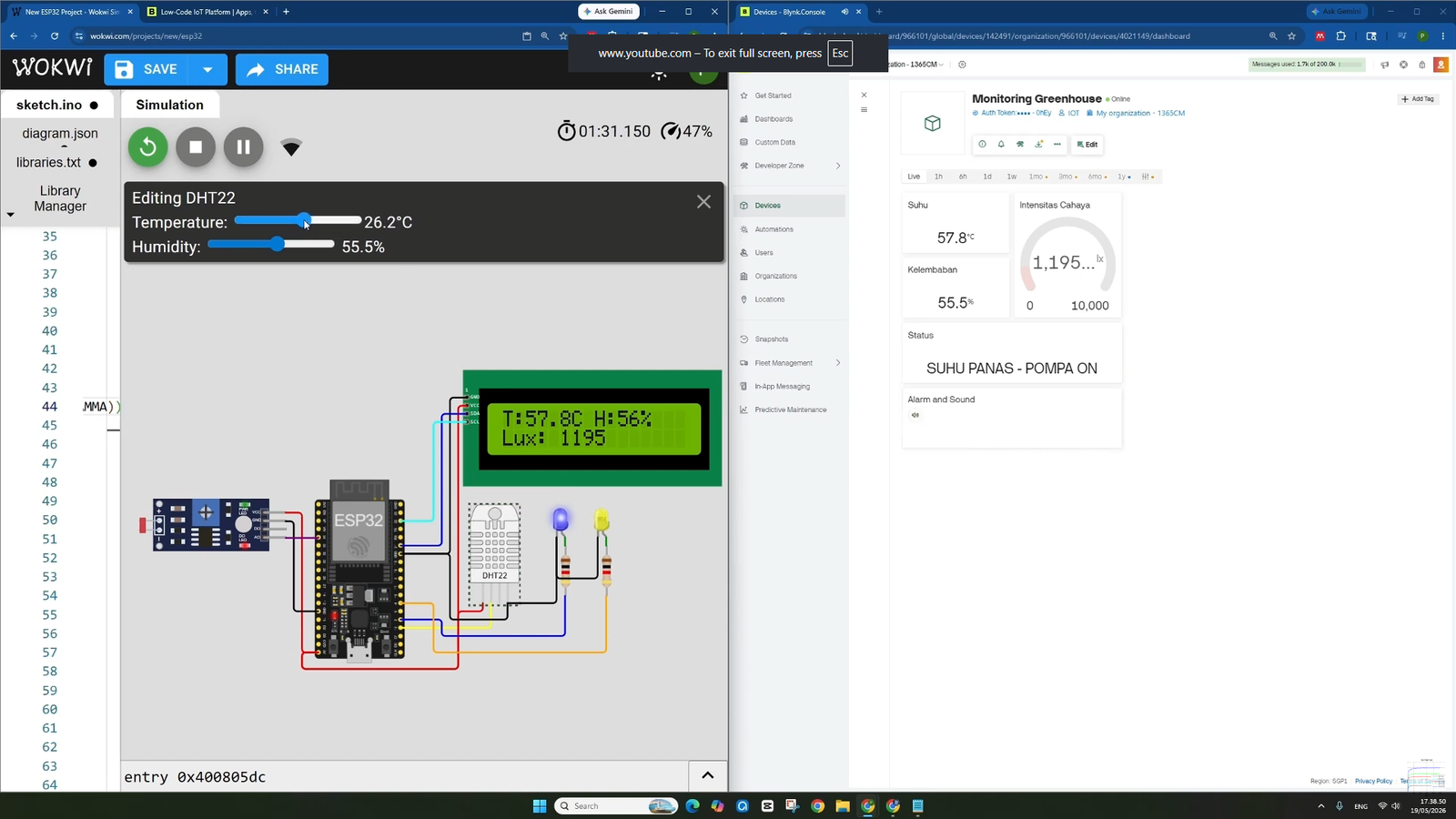Select the 1h time range
Viewport: 1456px width, 819px height.
938,177
